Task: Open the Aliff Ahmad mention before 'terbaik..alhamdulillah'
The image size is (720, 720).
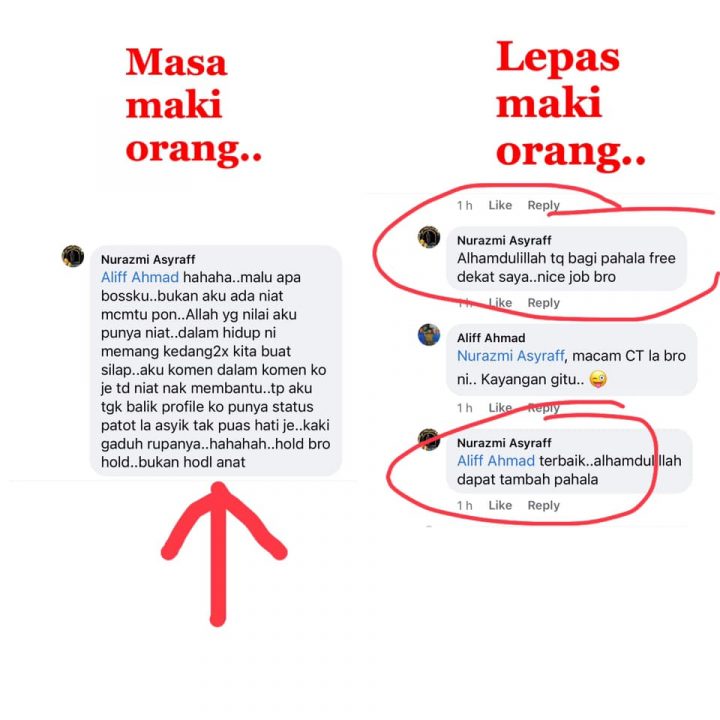Action: coord(495,461)
